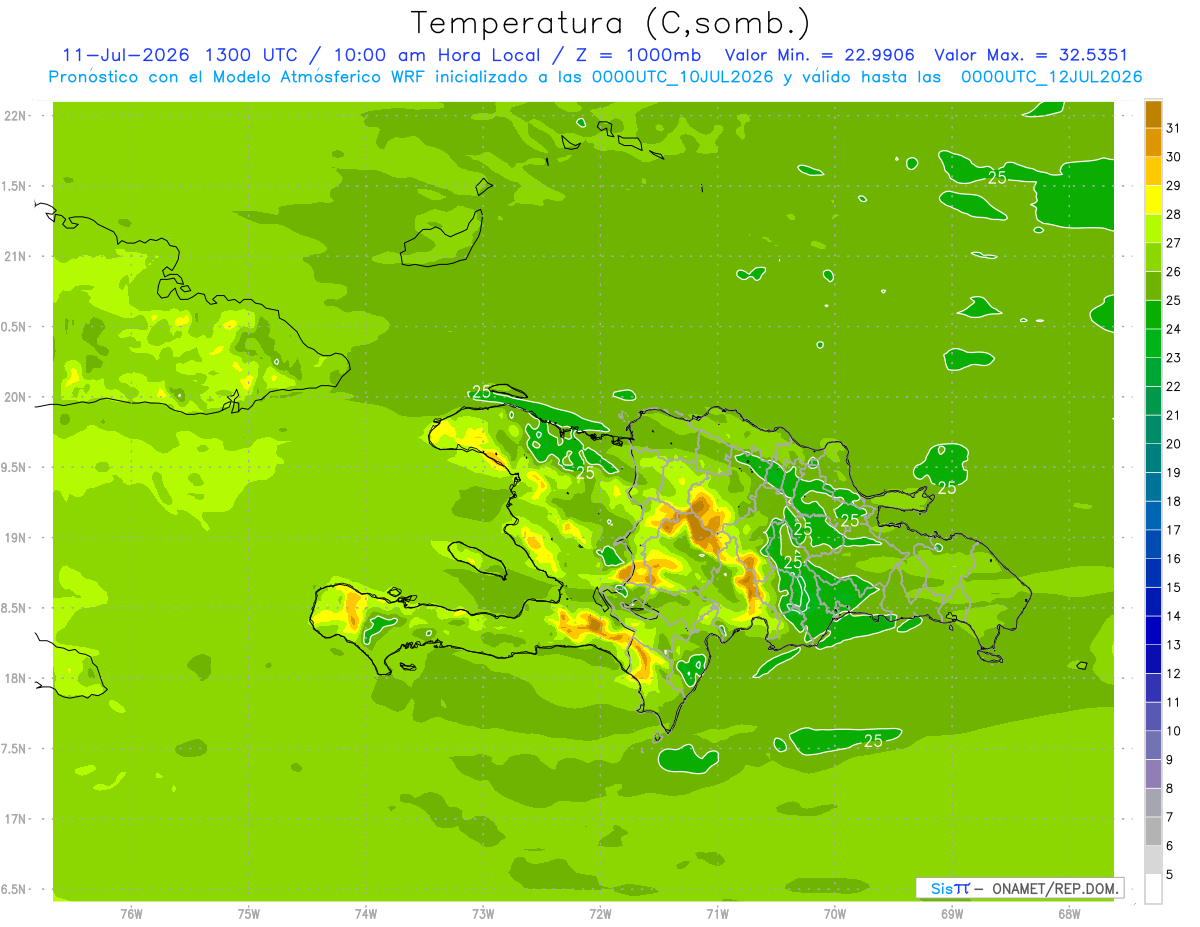This screenshot has width=1200, height=927.
Task: Click the "70W" longitude axis label
Action: coord(835,913)
